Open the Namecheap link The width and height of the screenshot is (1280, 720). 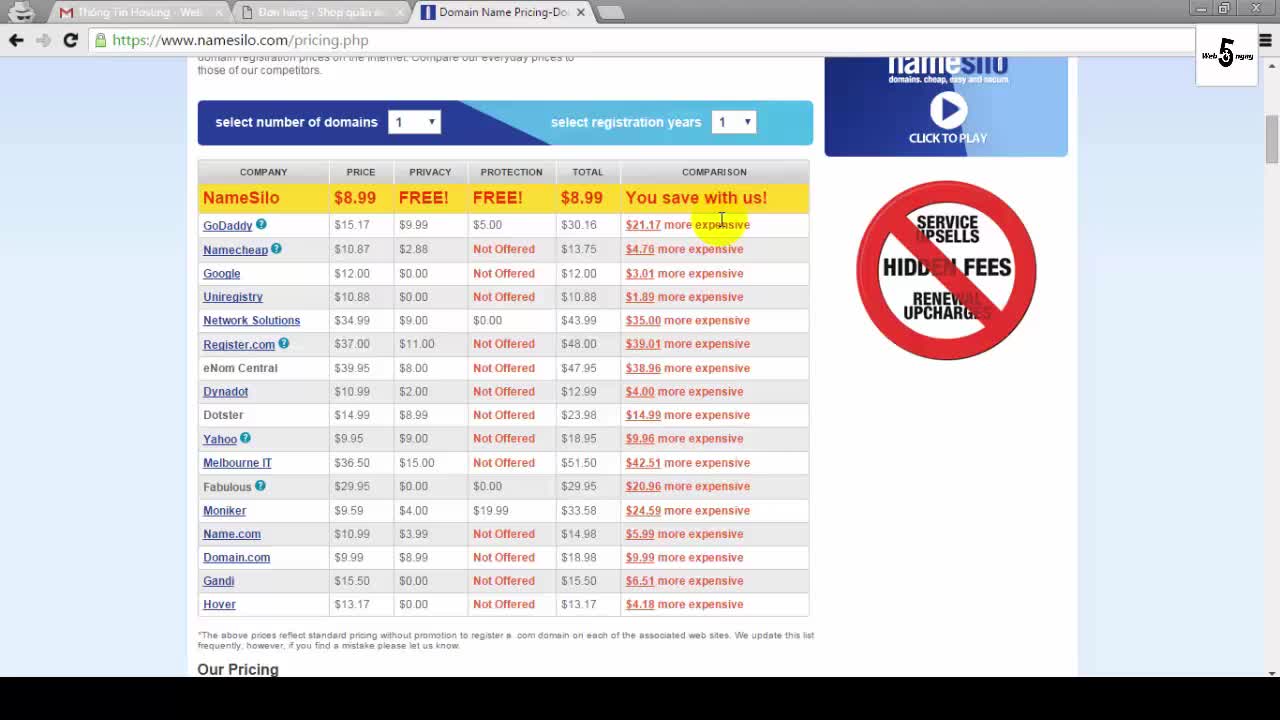click(x=235, y=250)
